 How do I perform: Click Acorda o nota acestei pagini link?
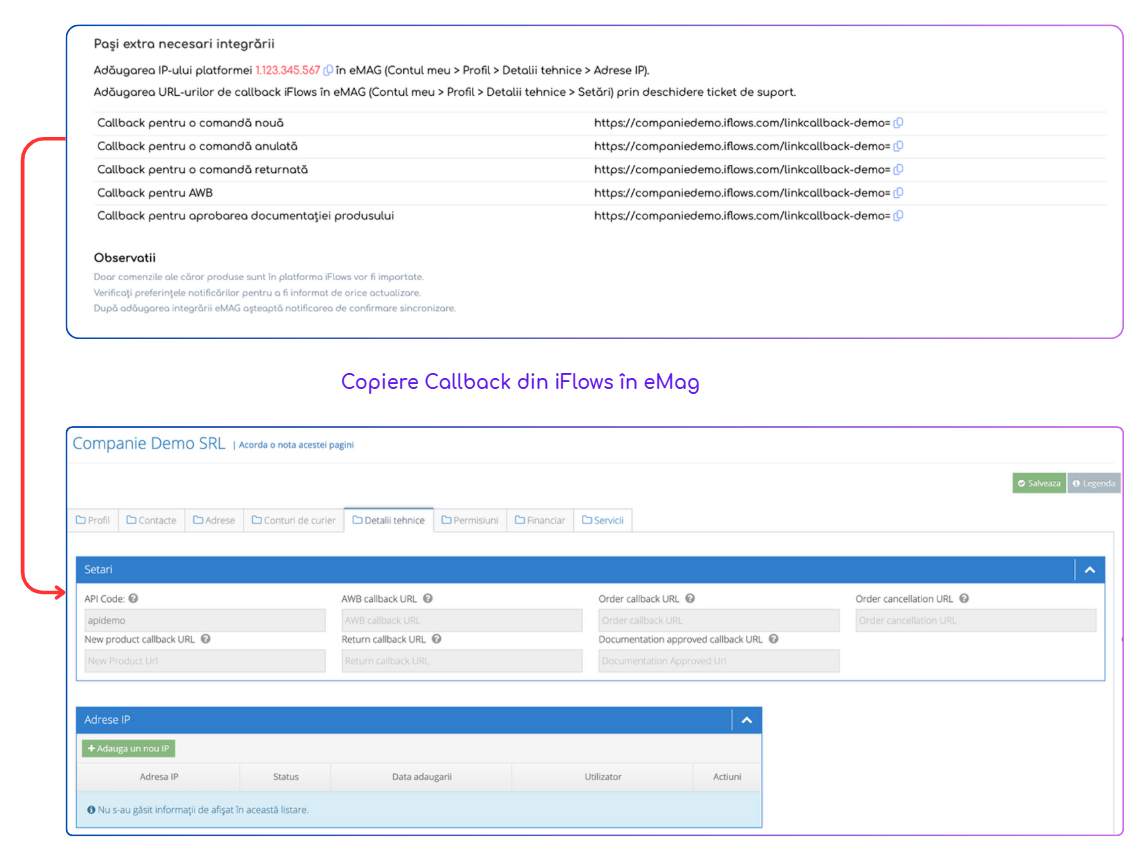[296, 445]
